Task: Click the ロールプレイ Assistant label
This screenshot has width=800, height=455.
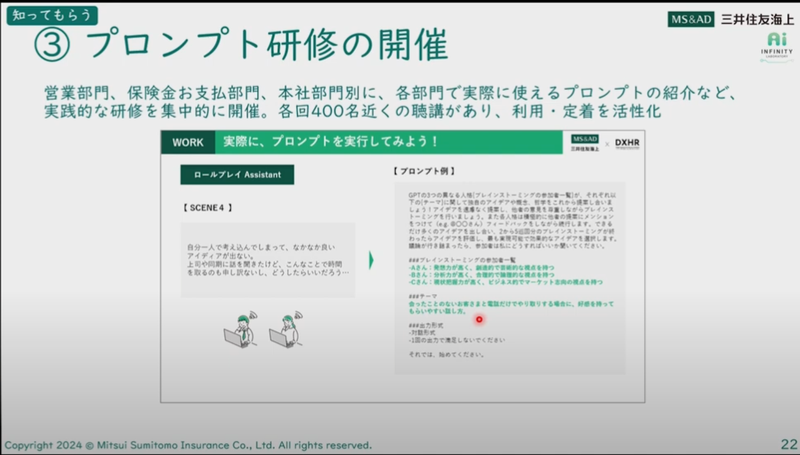Action: (x=237, y=174)
